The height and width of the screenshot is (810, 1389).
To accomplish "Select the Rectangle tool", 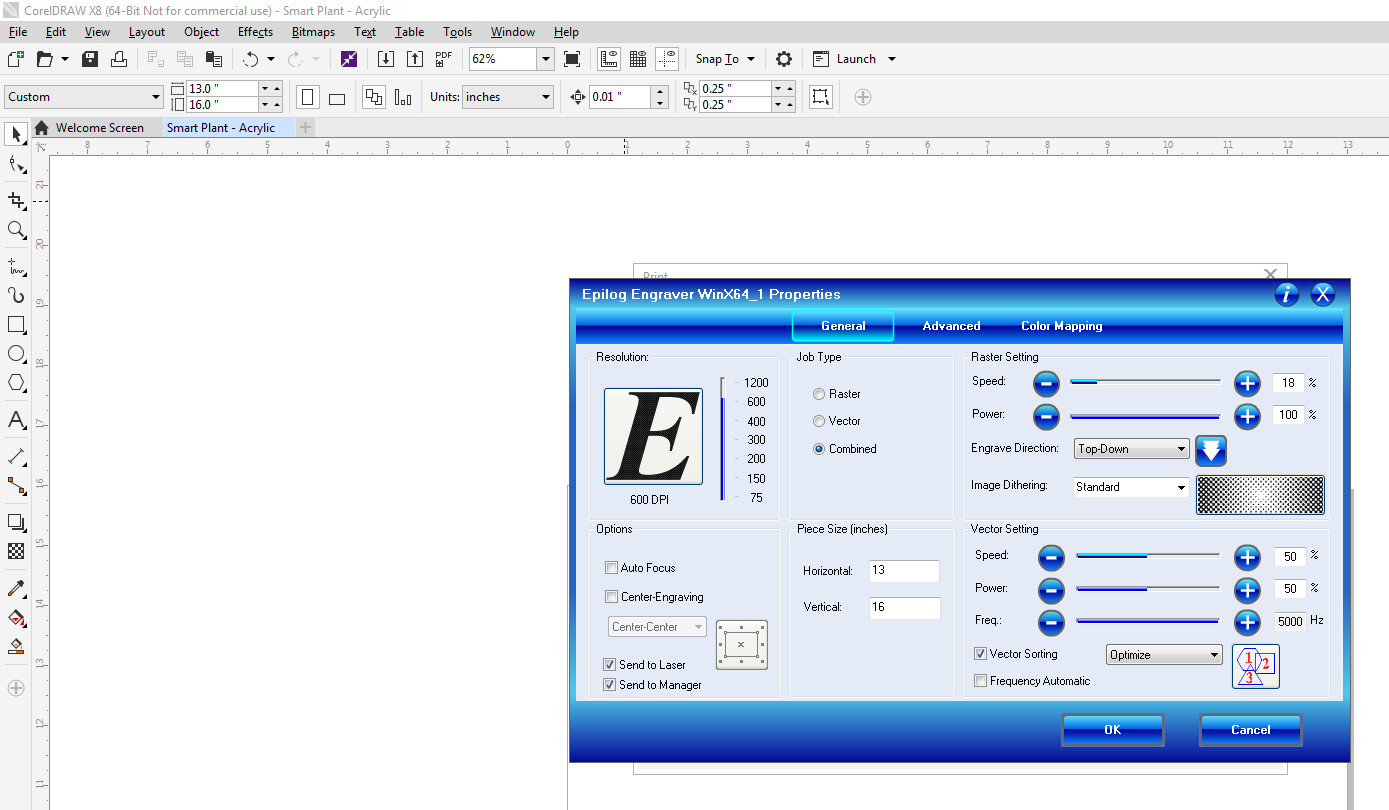I will pos(16,325).
